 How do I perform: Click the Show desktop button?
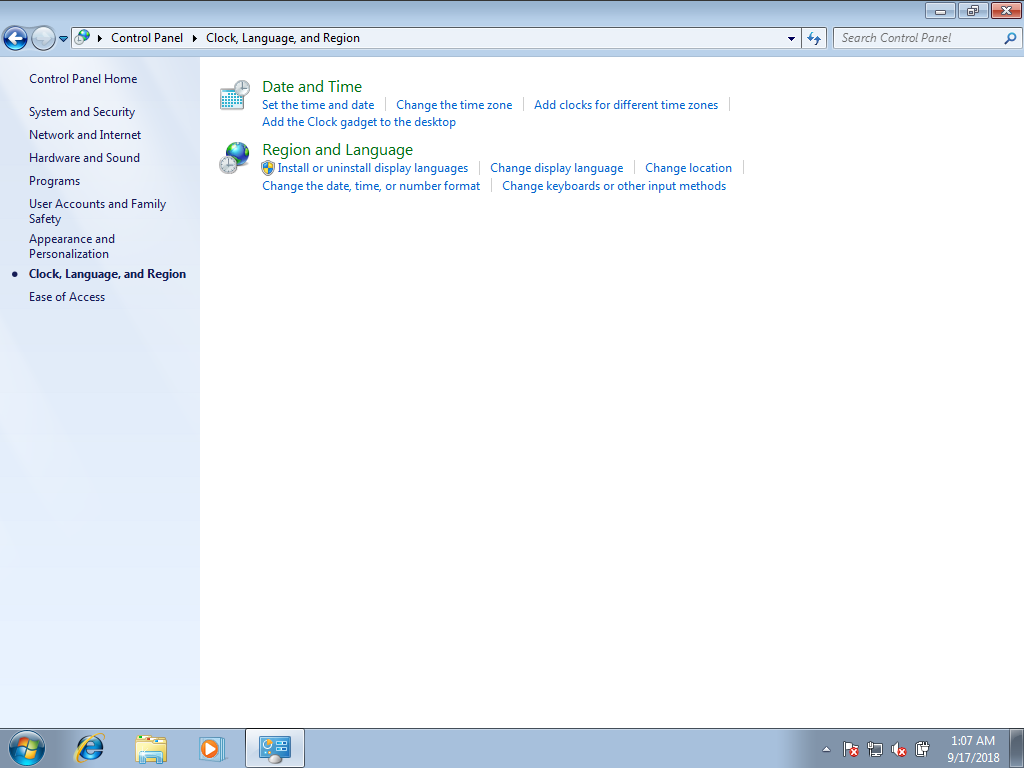pyautogui.click(x=1017, y=748)
